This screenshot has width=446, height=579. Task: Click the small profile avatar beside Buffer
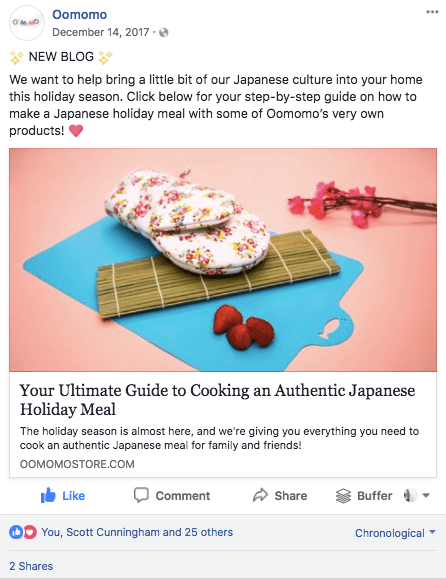(x=410, y=495)
